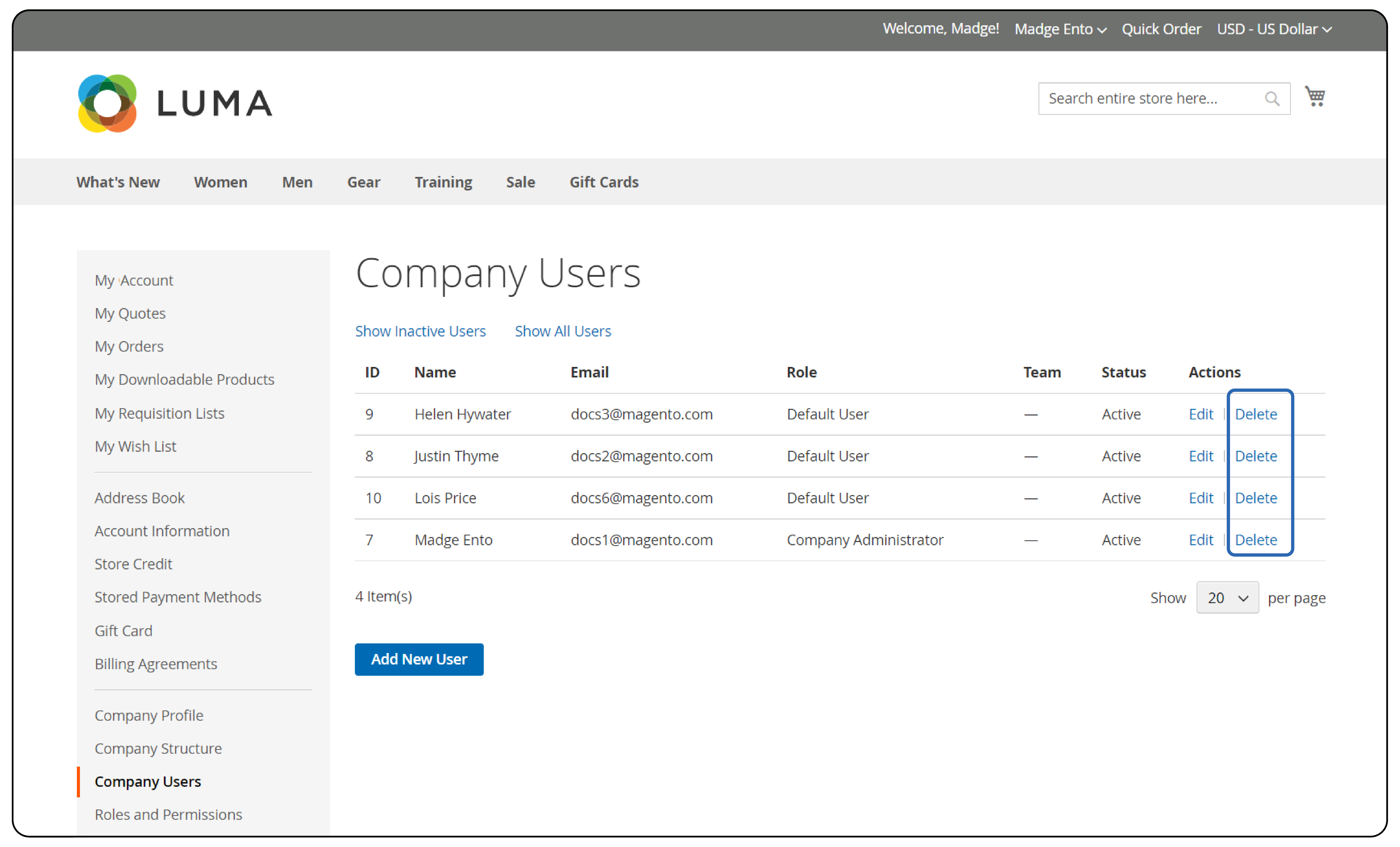Screen dimensions: 1400x847
Task: Click the name Lois Price
Action: pyautogui.click(x=445, y=498)
